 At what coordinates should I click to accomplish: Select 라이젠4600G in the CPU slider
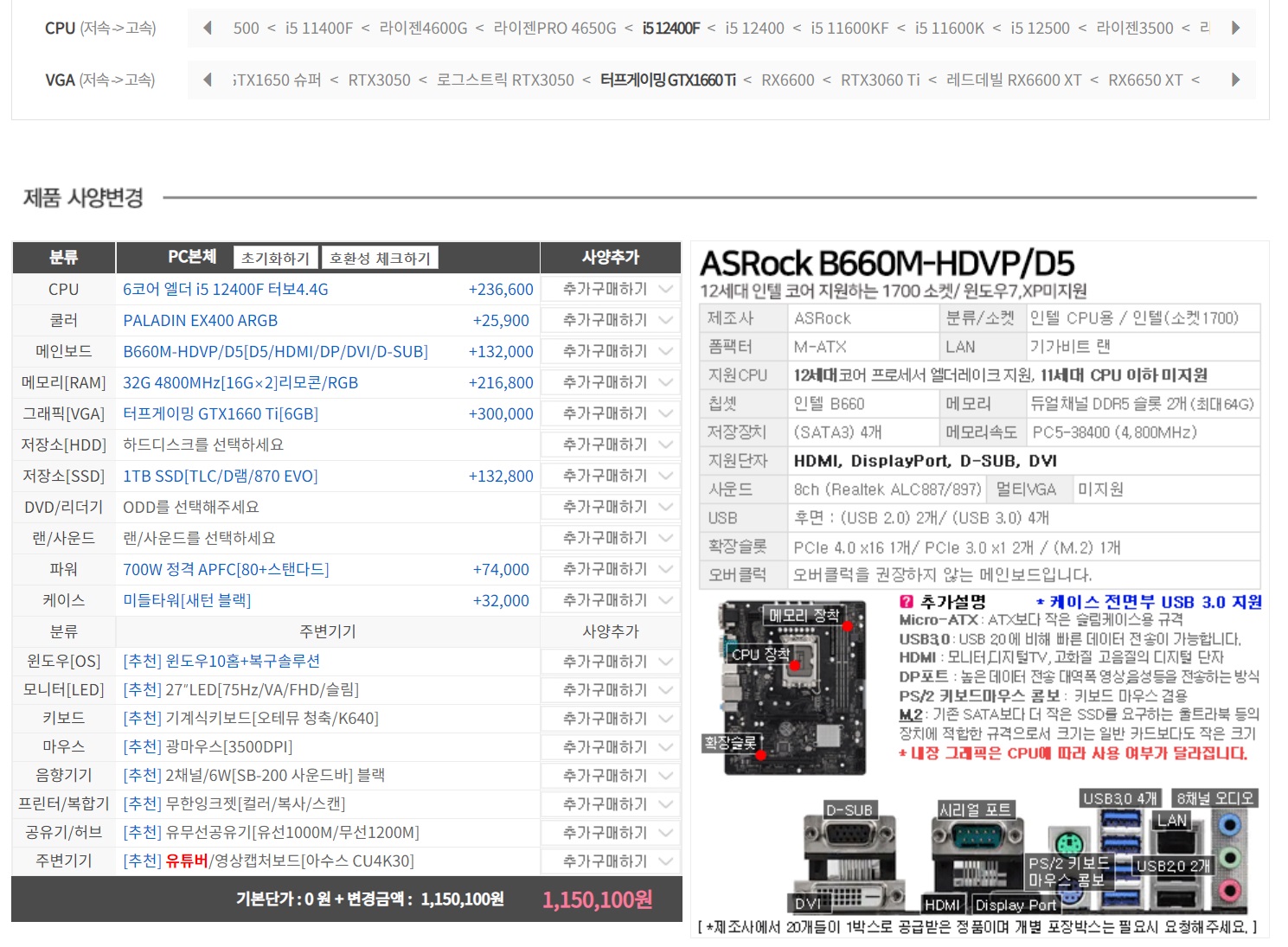(x=423, y=28)
